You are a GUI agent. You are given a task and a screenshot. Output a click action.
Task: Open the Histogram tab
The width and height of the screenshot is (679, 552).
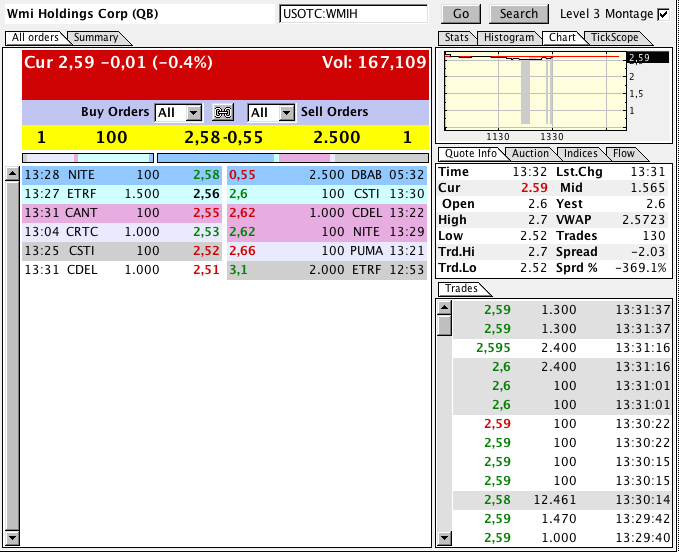tap(508, 38)
